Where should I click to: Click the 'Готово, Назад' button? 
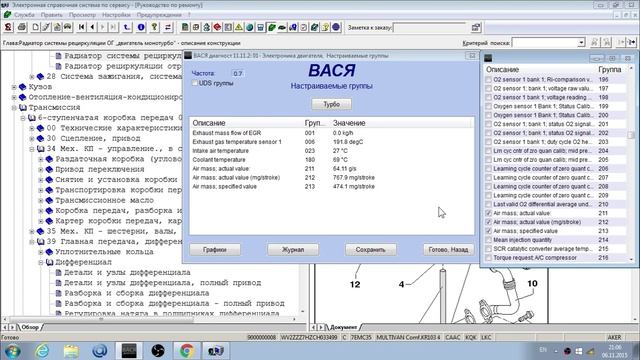448,249
